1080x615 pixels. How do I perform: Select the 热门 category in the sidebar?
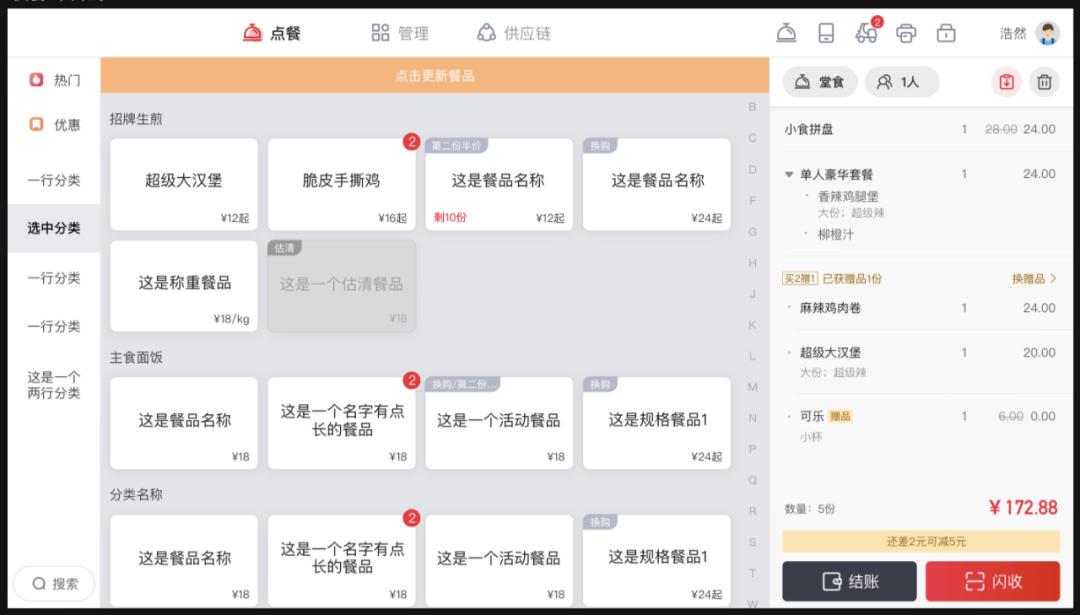pos(55,79)
